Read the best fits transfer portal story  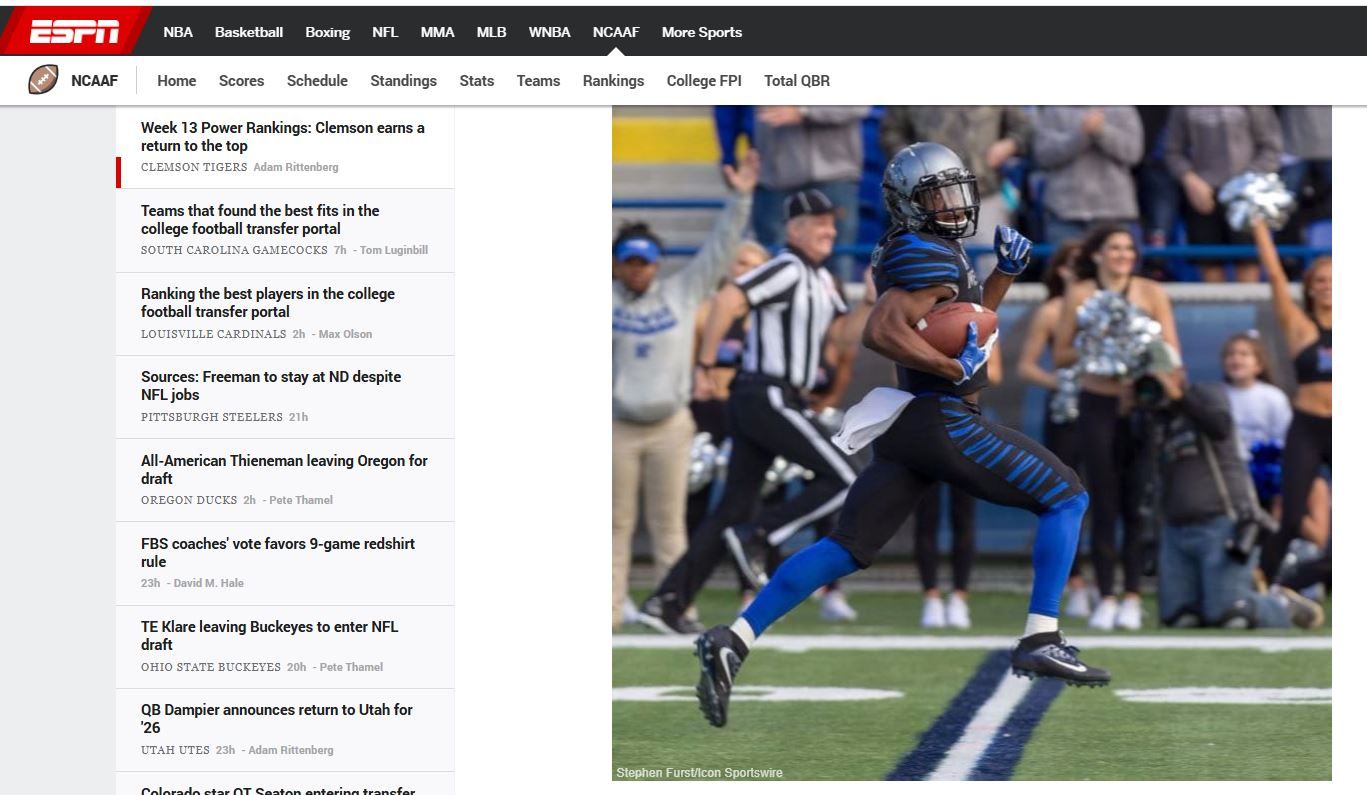pyautogui.click(x=260, y=220)
